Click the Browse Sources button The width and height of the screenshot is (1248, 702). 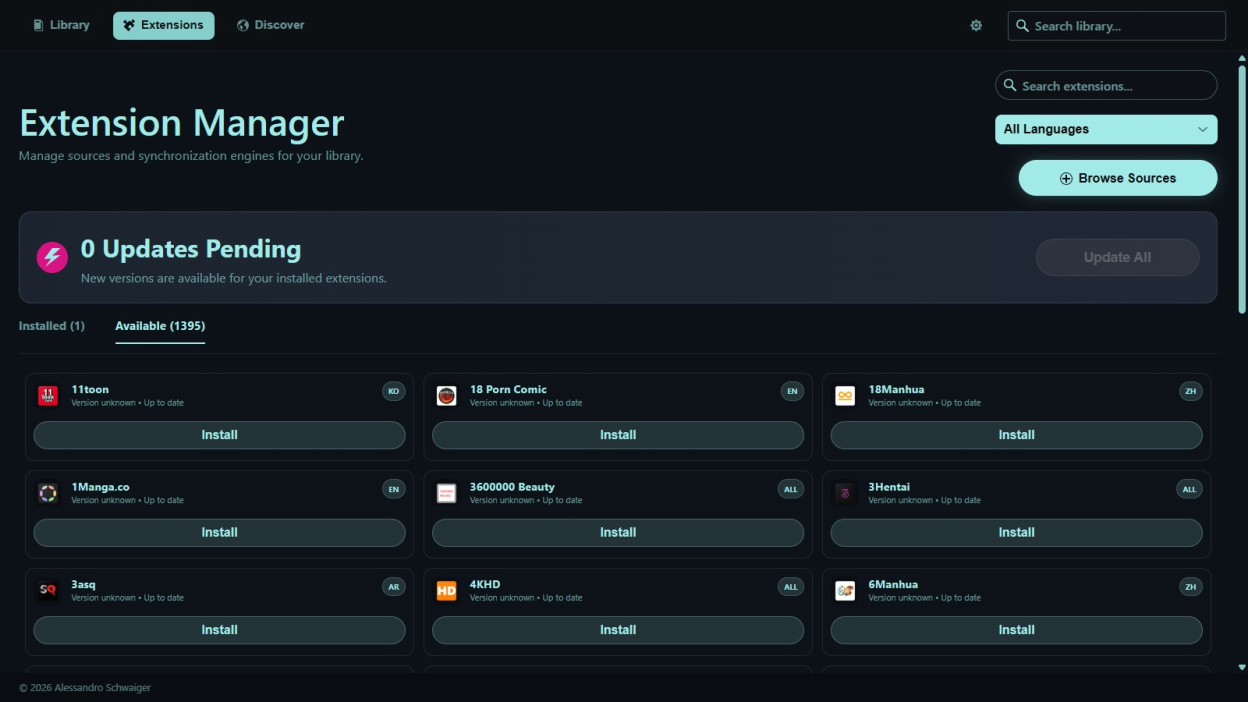[1118, 178]
